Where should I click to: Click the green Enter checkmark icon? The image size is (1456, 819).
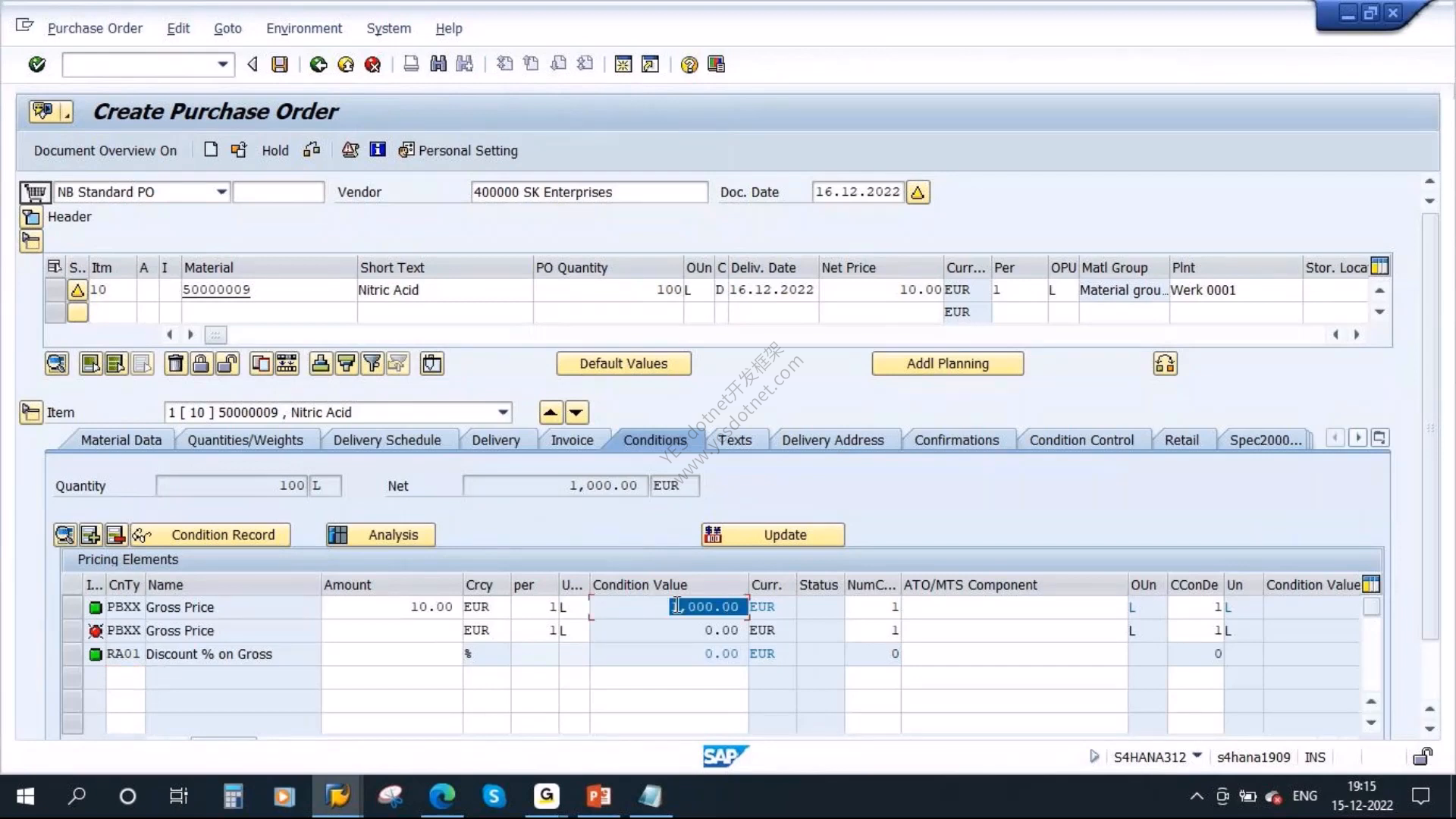[x=36, y=64]
